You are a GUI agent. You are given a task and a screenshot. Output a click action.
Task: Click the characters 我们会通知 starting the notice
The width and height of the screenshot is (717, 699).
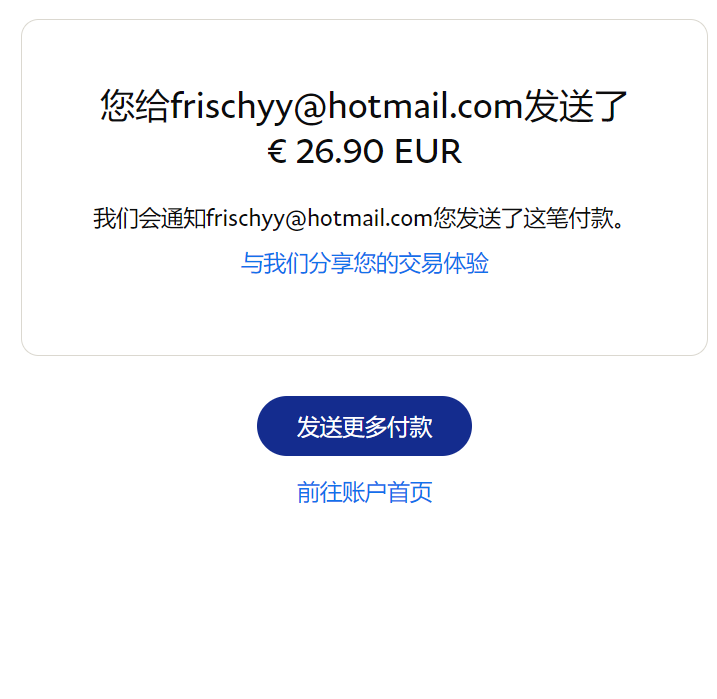(x=150, y=218)
